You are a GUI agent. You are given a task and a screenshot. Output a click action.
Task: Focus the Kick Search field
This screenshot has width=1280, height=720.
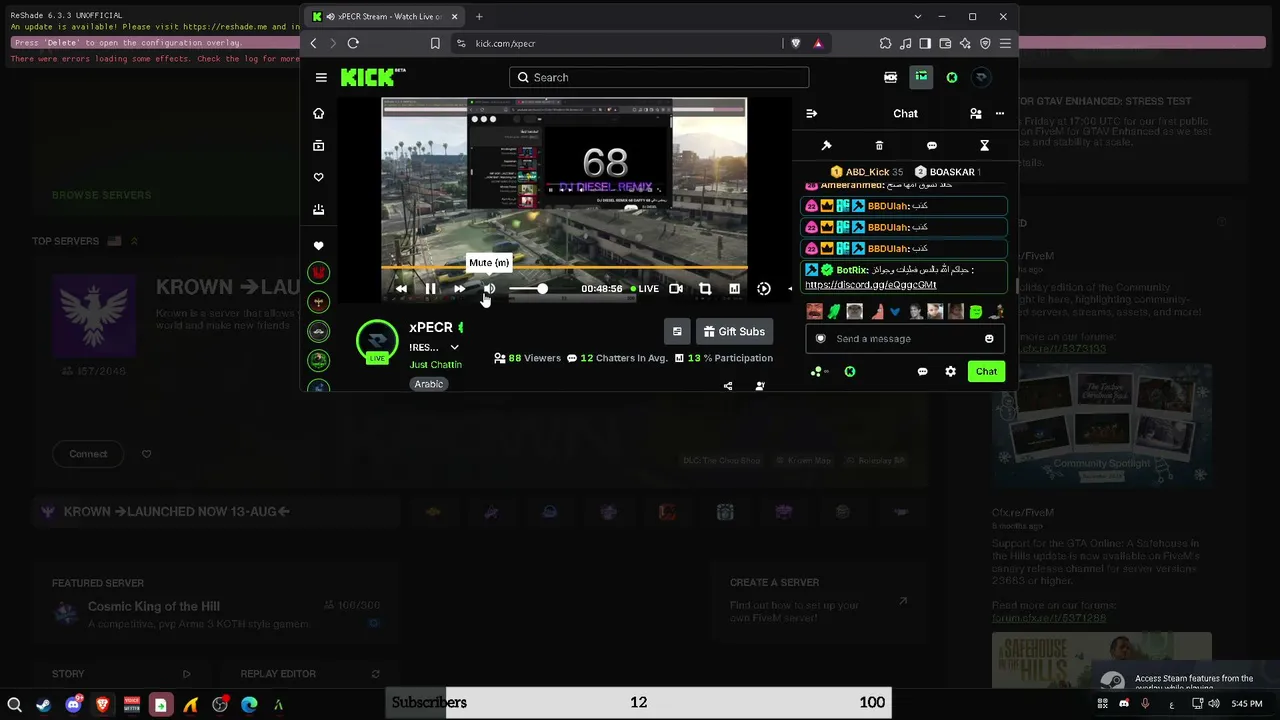(659, 77)
